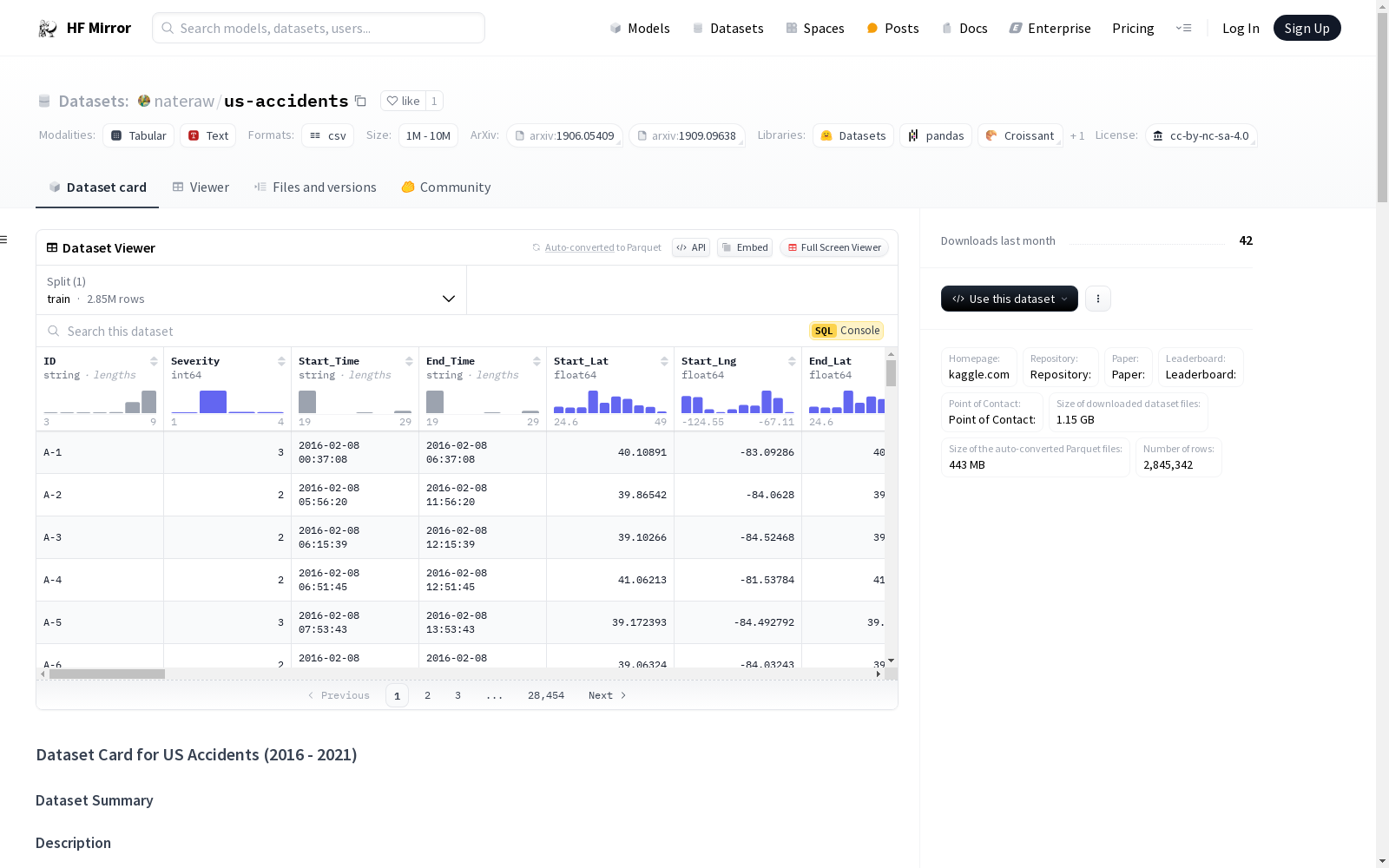Sort the Start_Lng column using sort arrows
The image size is (1389, 868).
(x=792, y=361)
